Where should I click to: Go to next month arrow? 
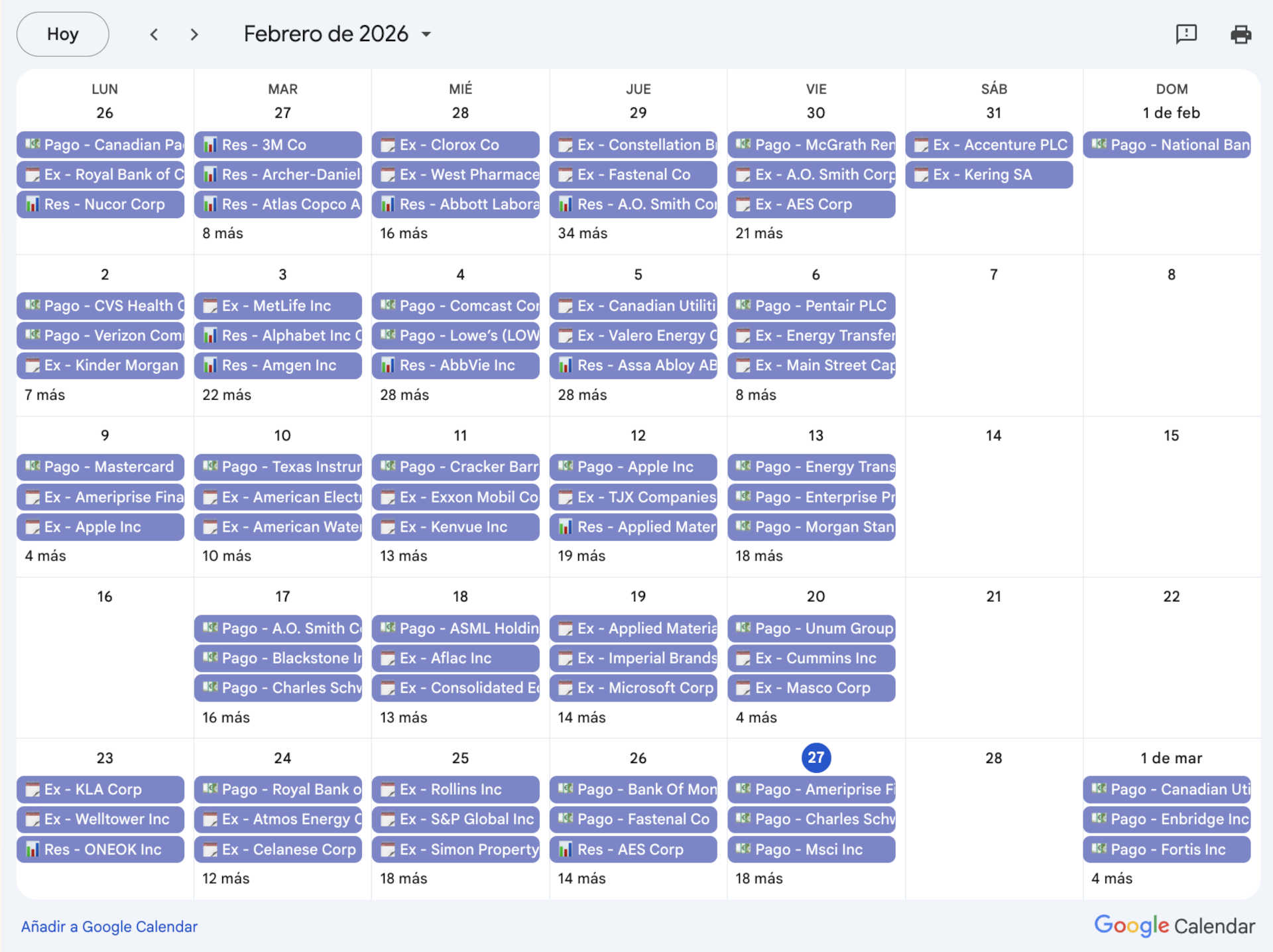click(194, 34)
